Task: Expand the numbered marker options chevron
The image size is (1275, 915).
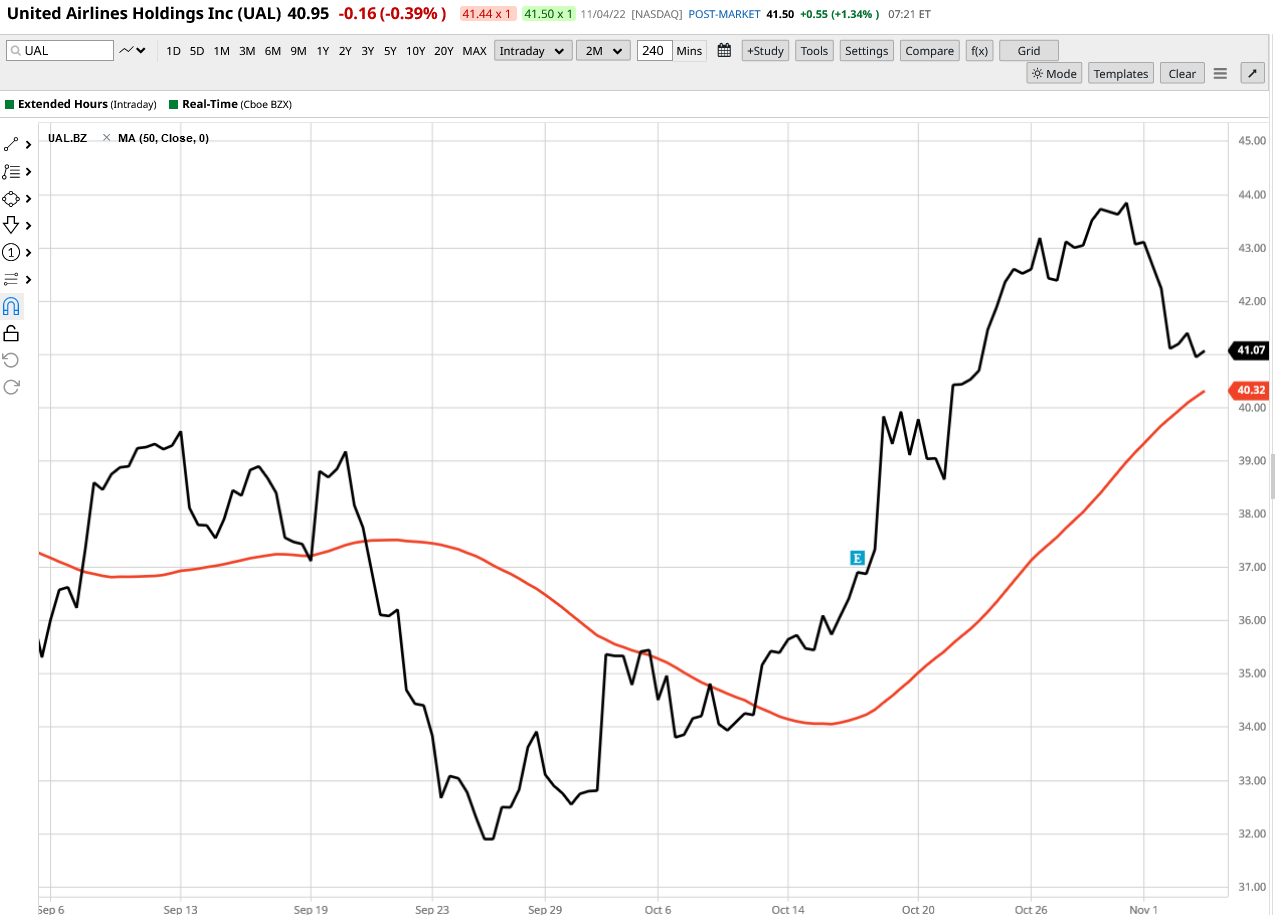Action: pos(28,253)
